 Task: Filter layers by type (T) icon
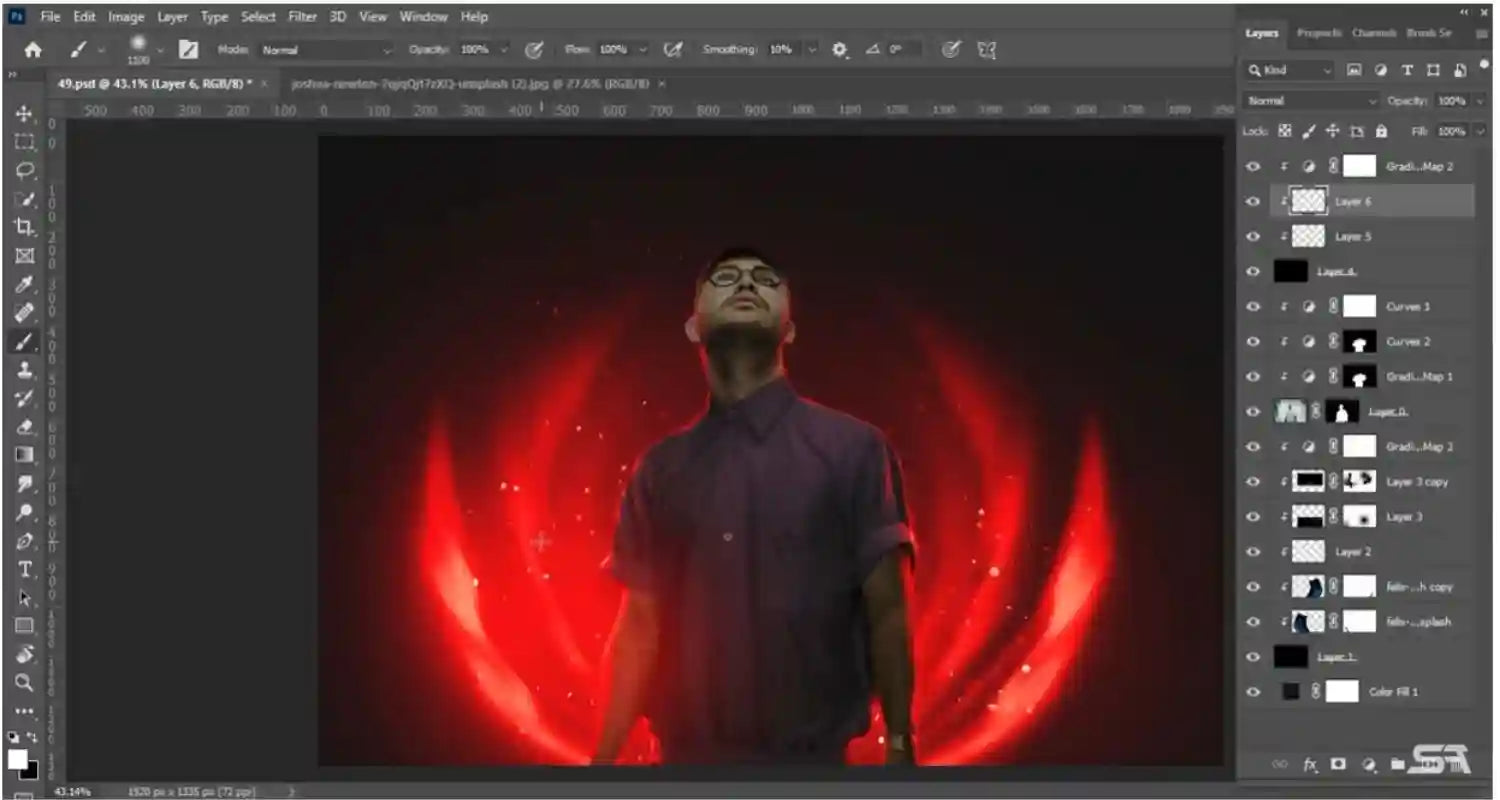point(1406,70)
